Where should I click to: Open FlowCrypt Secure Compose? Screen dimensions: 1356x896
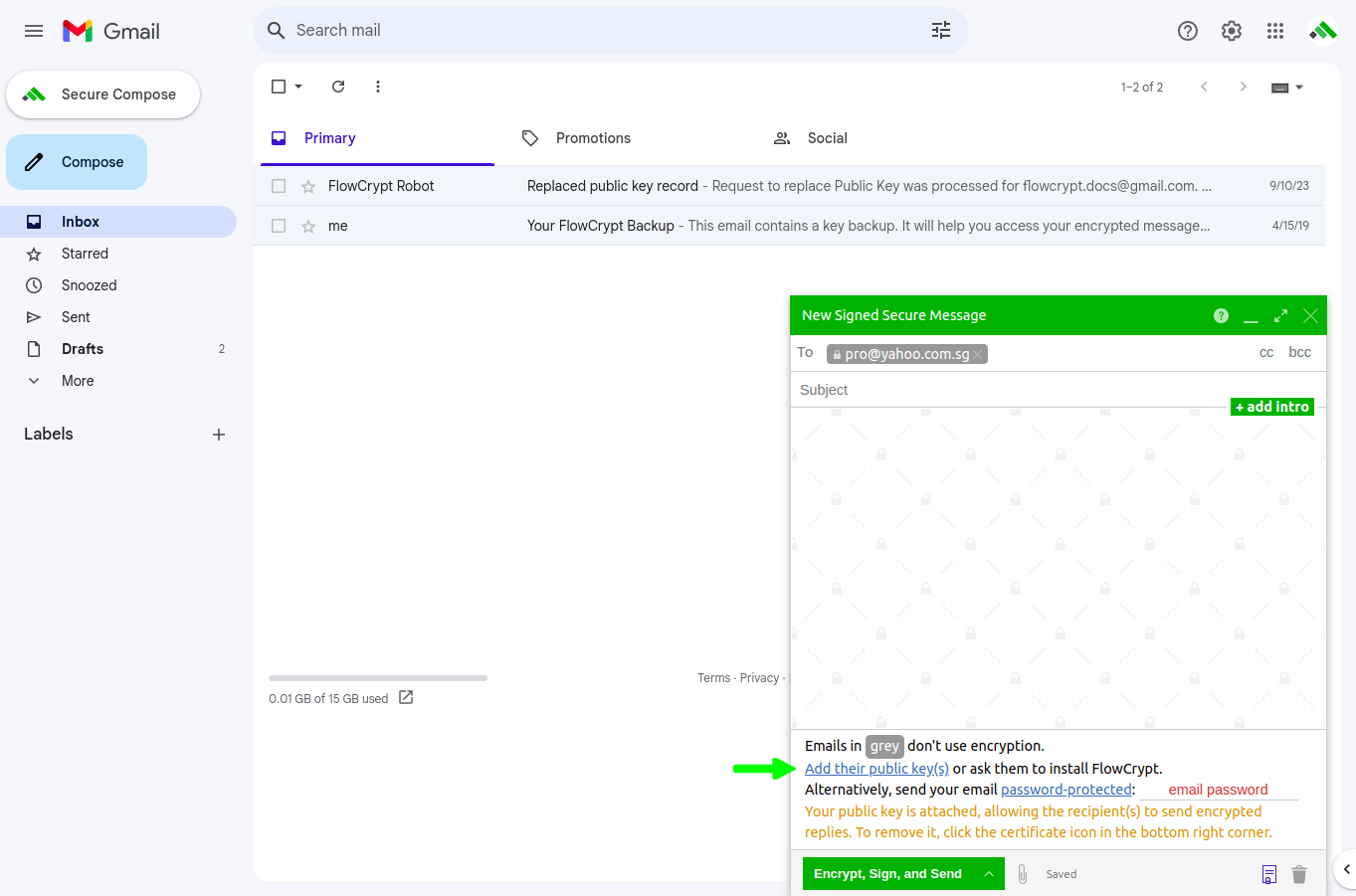click(x=103, y=94)
